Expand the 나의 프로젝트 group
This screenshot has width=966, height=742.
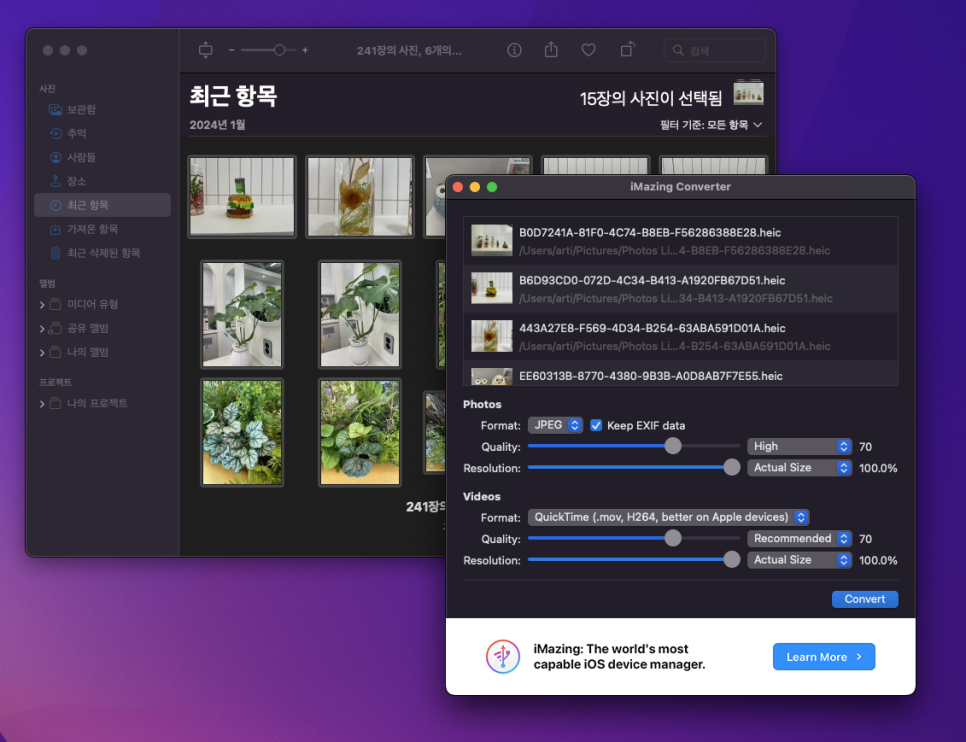point(42,404)
